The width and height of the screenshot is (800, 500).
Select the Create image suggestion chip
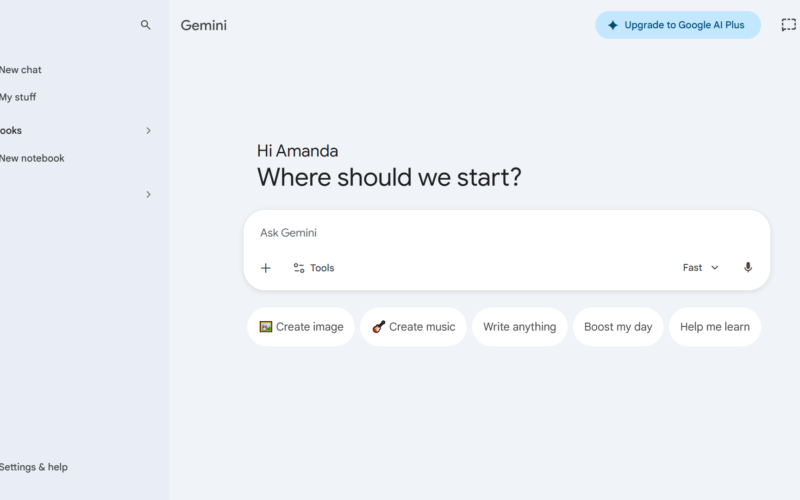301,327
